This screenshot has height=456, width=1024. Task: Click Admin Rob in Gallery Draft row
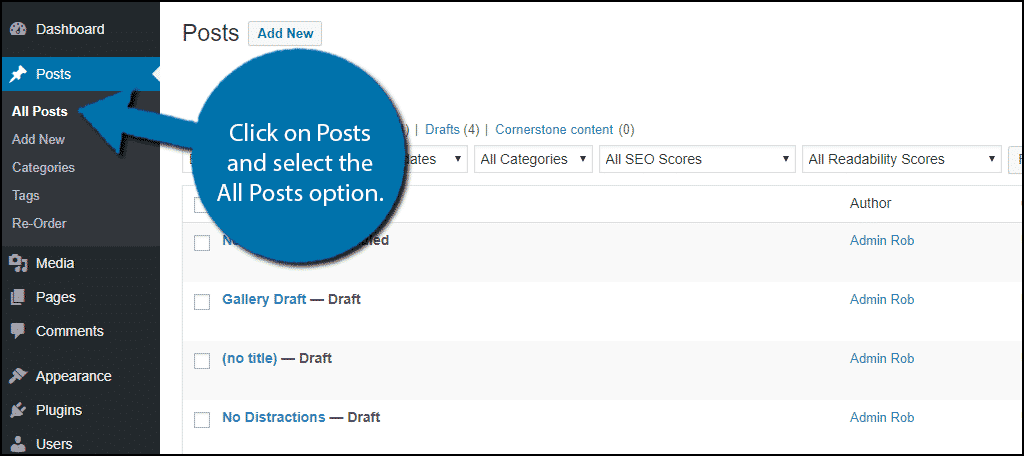click(x=882, y=299)
